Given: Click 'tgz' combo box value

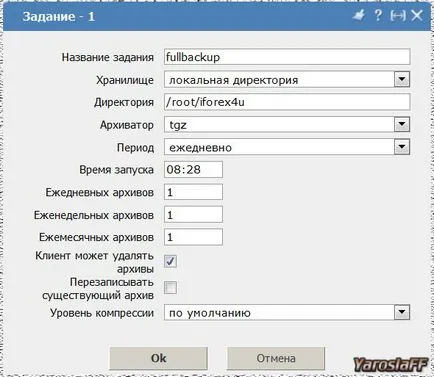Looking at the screenshot, I should click(178, 125).
